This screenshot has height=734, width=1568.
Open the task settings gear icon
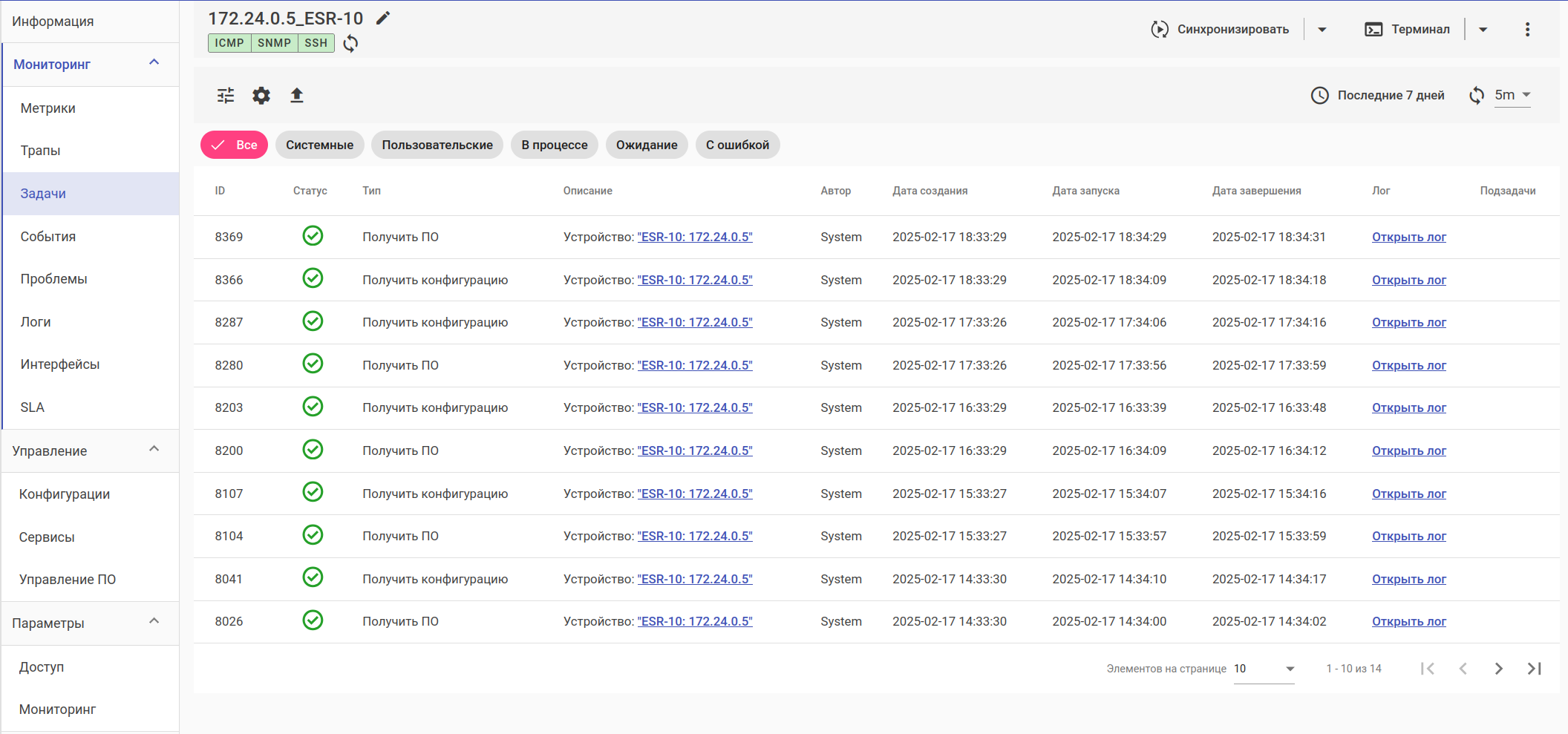click(261, 95)
